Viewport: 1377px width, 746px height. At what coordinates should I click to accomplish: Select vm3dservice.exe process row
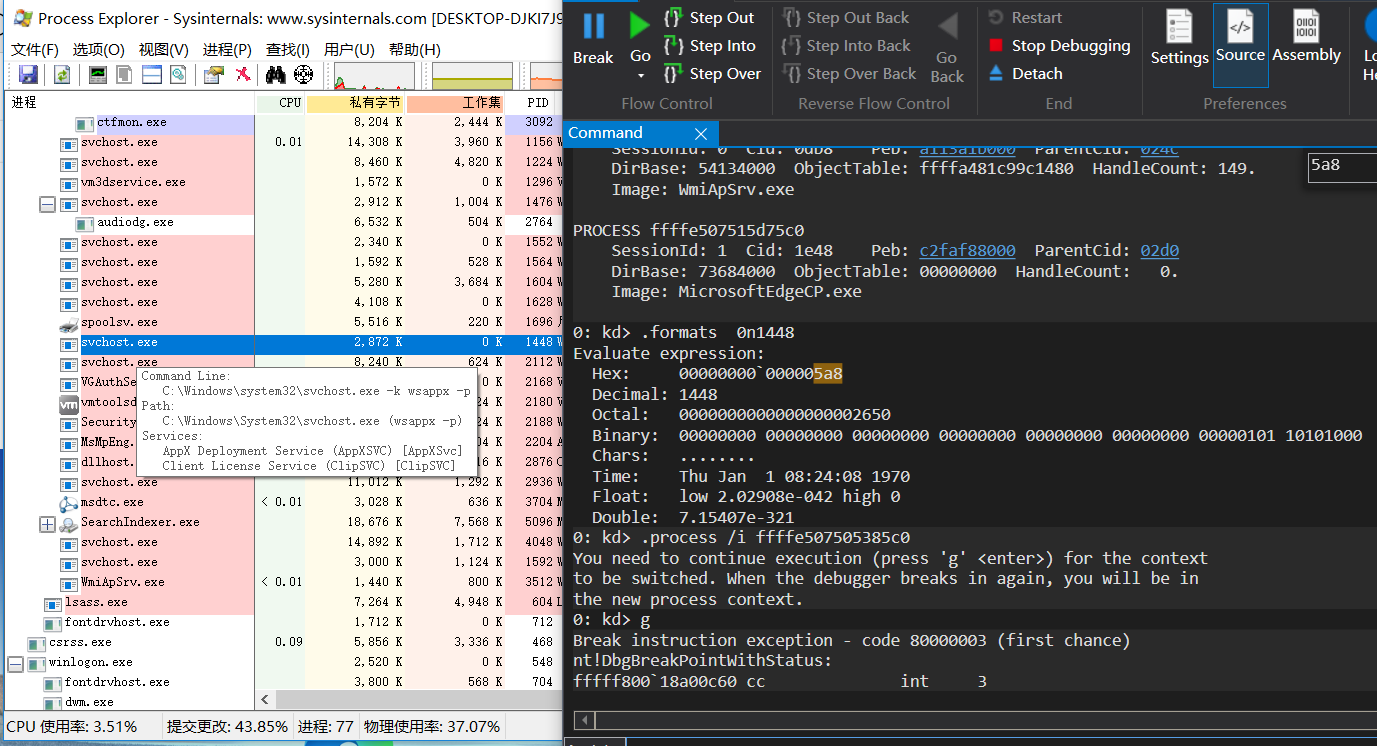pos(281,182)
